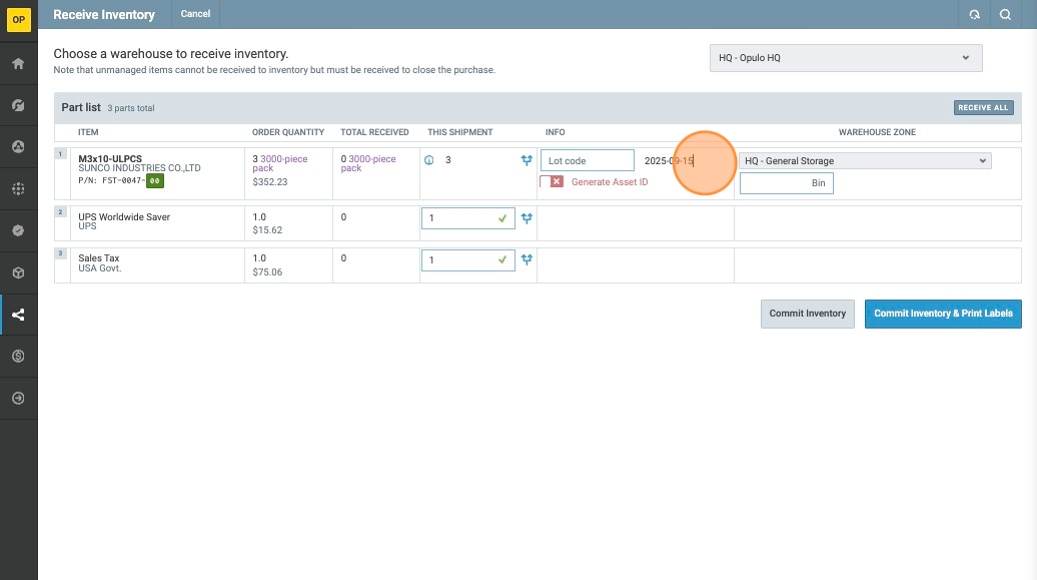Viewport: 1037px width, 580px height.
Task: Select the active share icon in sidebar
Action: [x=18, y=315]
